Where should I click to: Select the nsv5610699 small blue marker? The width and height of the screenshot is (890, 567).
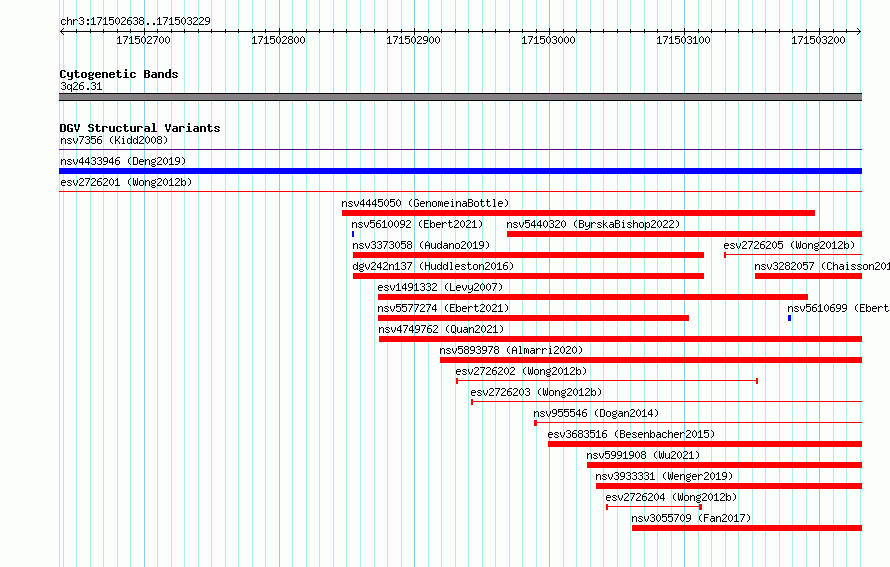[790, 318]
